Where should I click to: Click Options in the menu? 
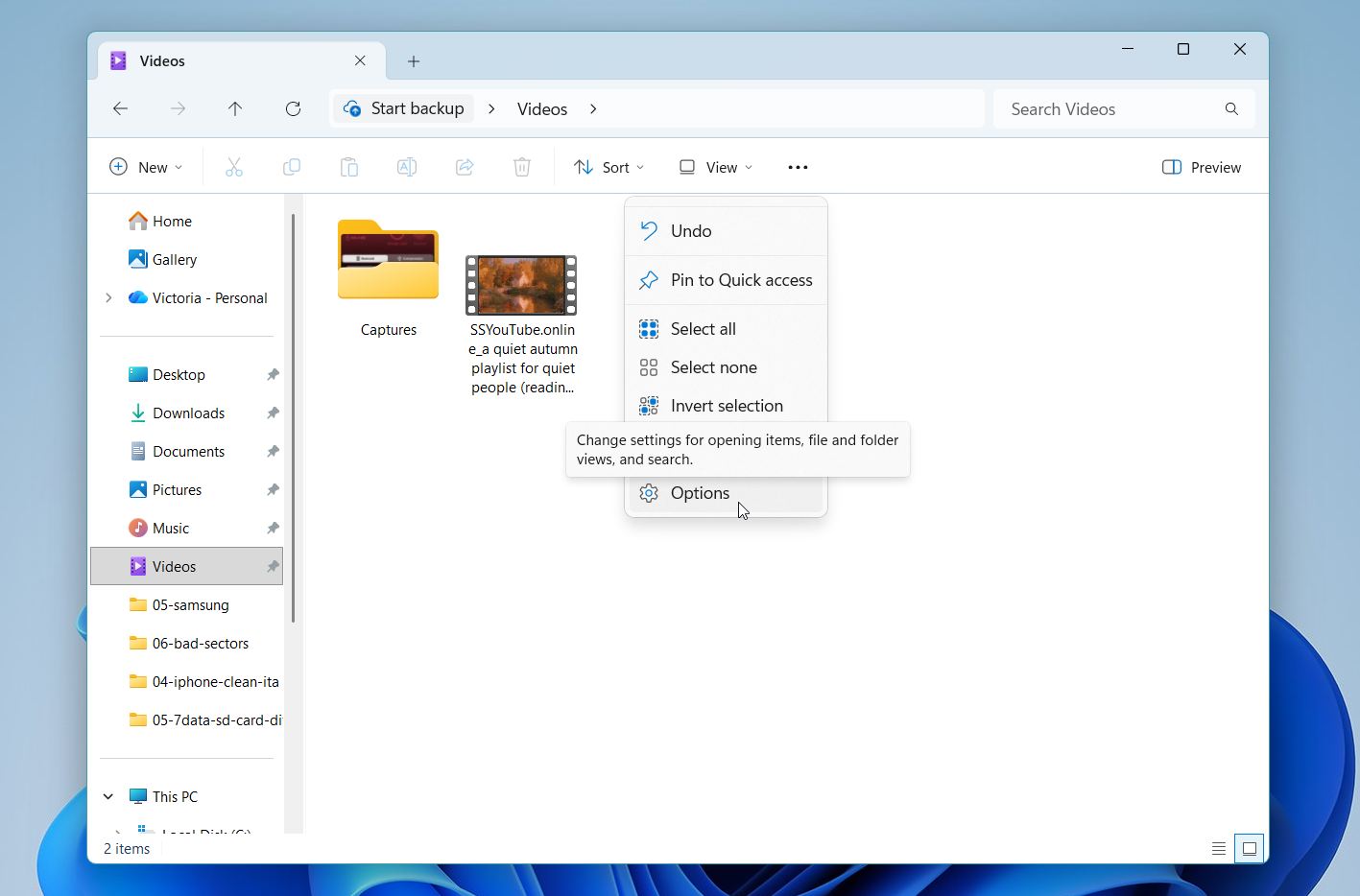700,493
